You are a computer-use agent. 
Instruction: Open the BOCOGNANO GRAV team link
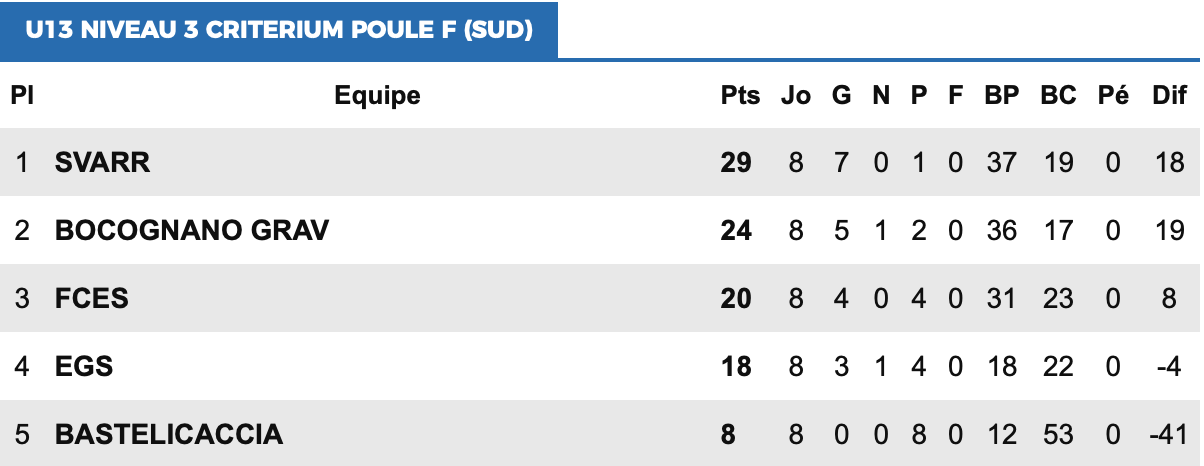[192, 231]
